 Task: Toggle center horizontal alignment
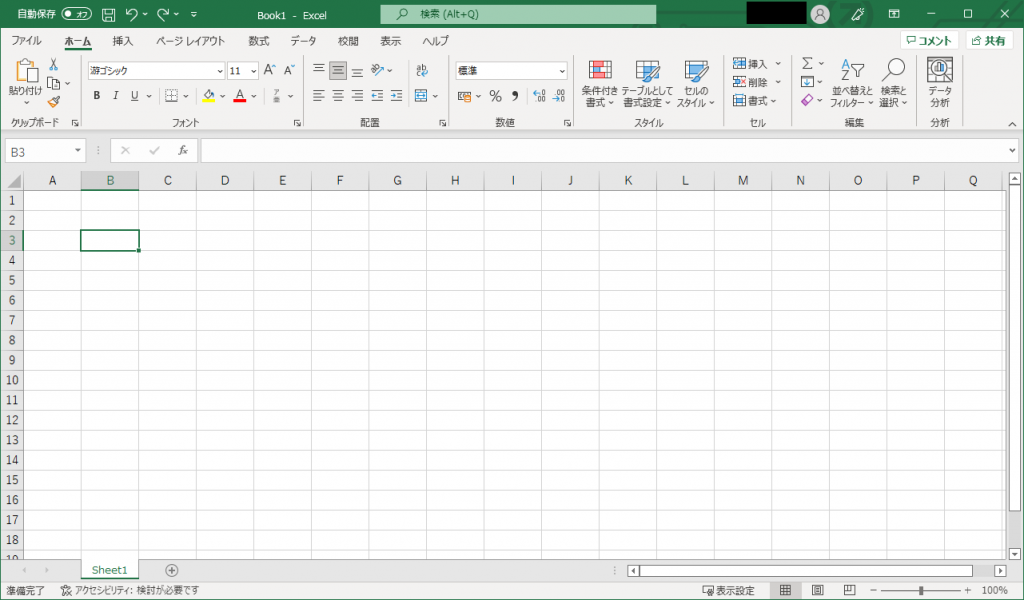338,96
